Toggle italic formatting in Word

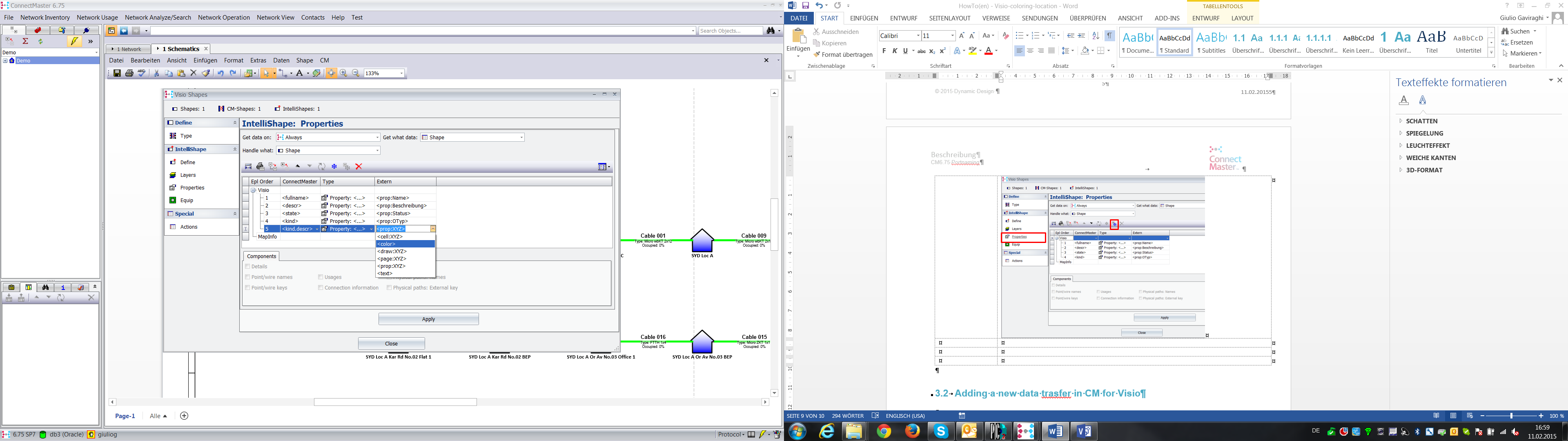(x=895, y=51)
